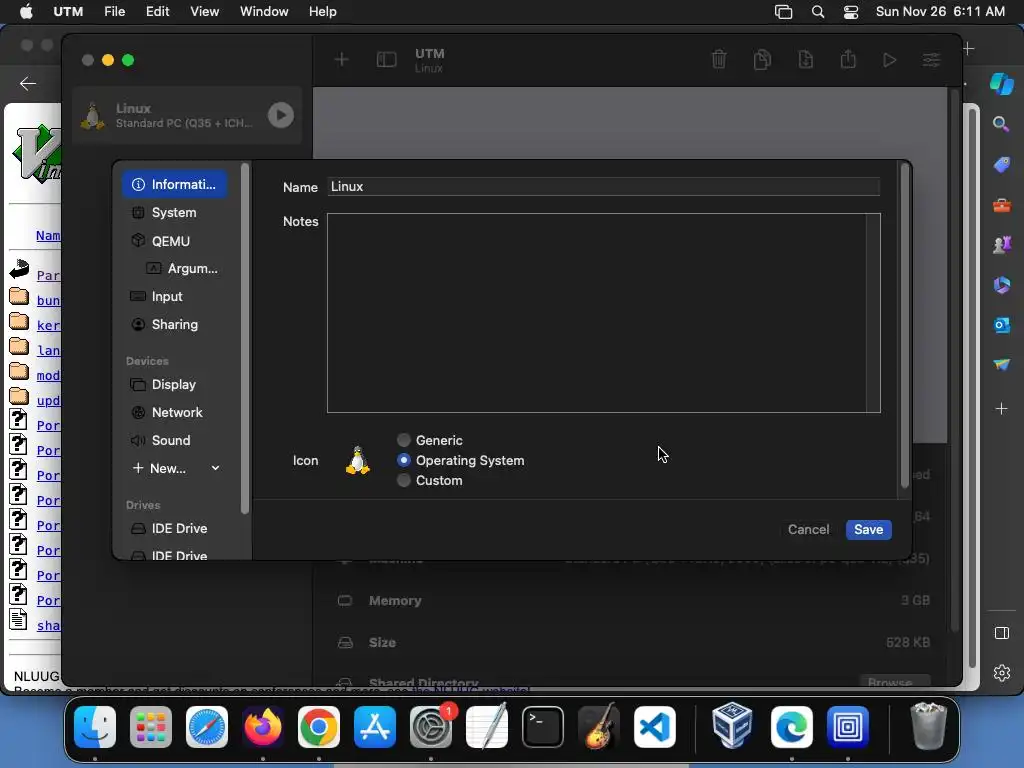Open the App Store from the Dock
Image resolution: width=1024 pixels, height=768 pixels.
375,727
